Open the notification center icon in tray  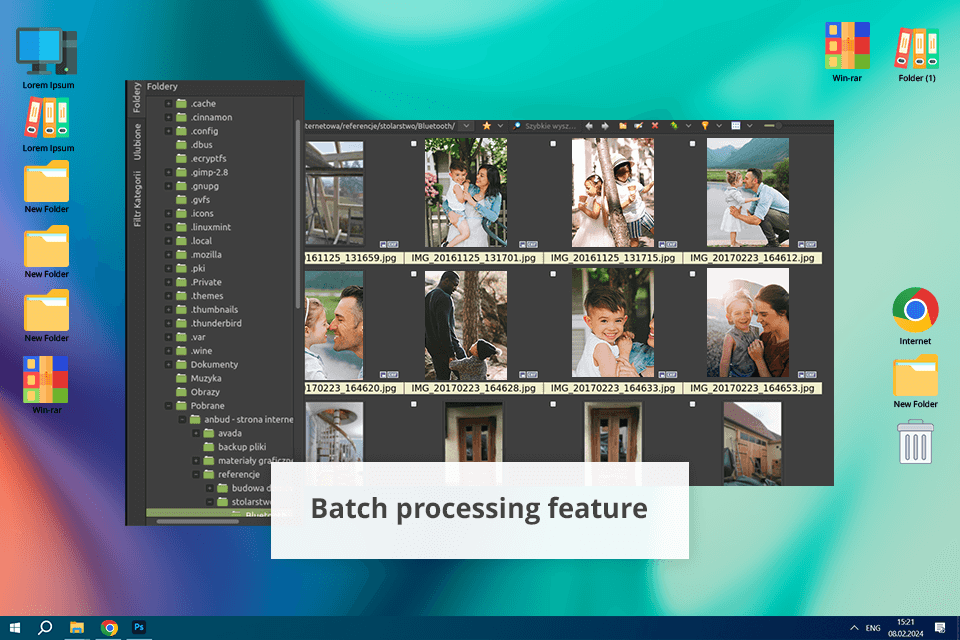point(940,627)
